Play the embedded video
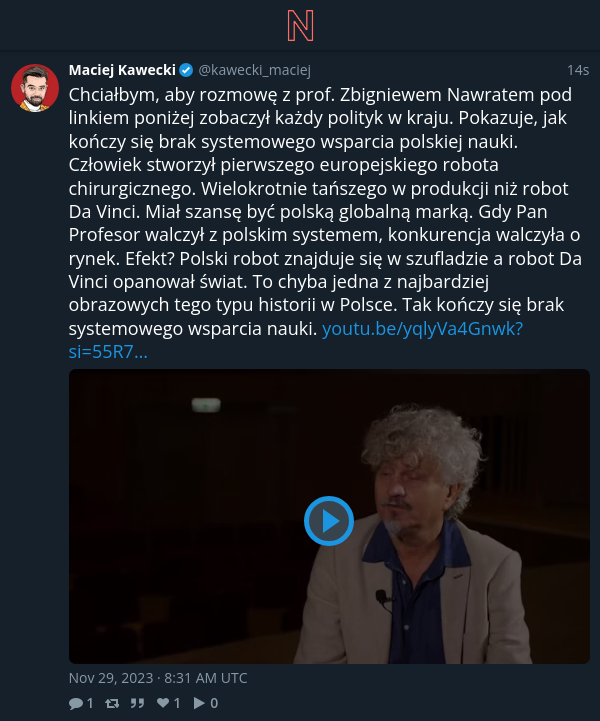The width and height of the screenshot is (600, 721). coord(329,521)
